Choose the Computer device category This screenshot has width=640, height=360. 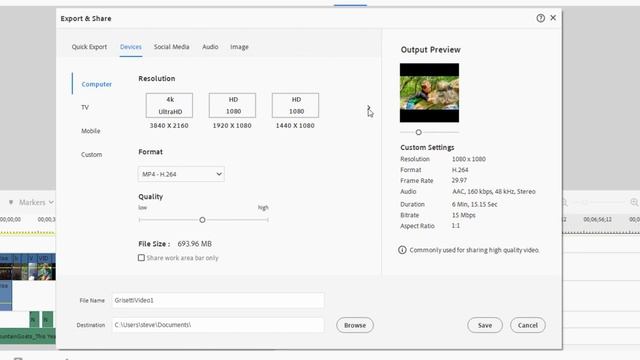point(96,84)
